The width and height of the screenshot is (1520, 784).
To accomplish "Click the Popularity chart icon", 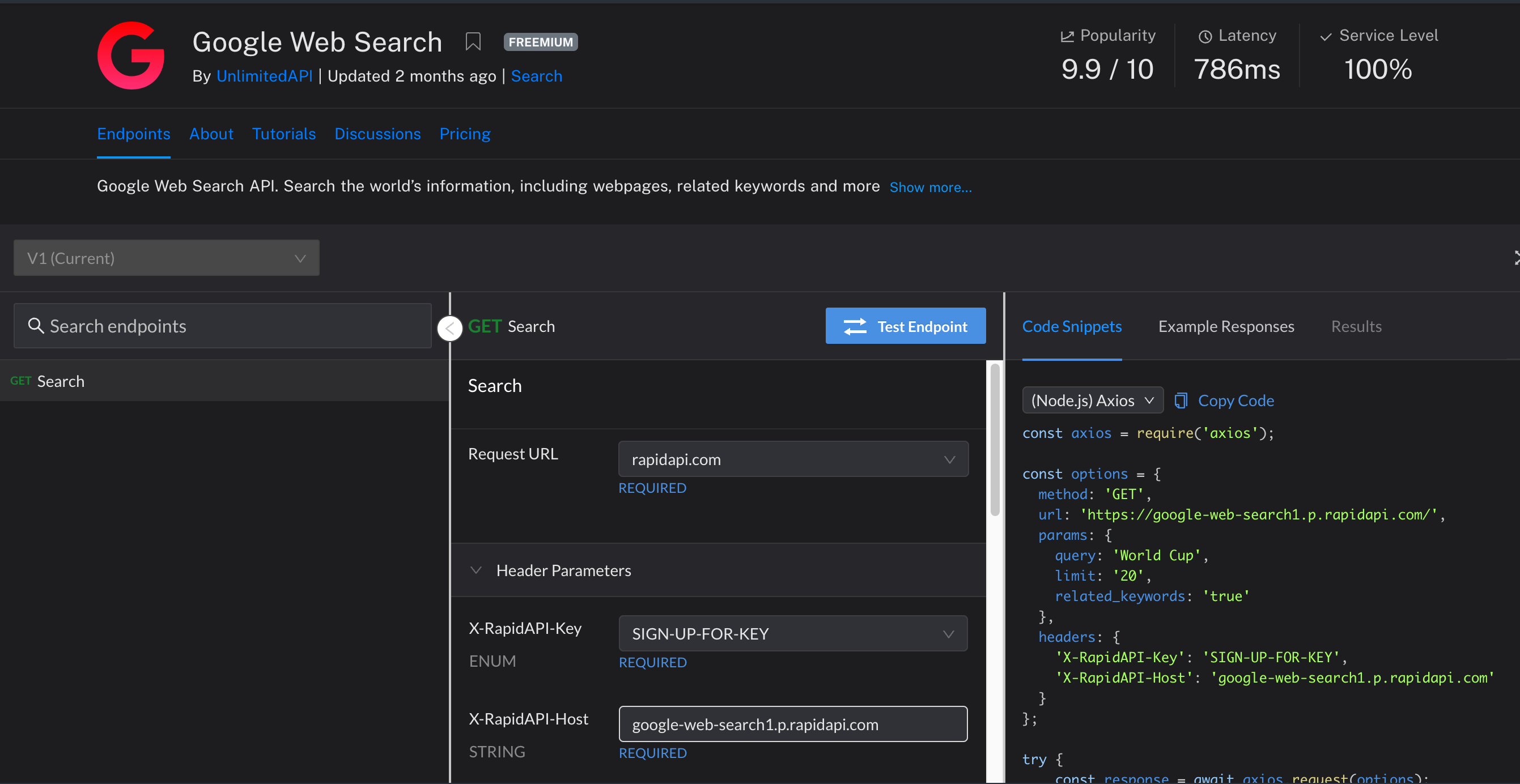I will [1067, 37].
